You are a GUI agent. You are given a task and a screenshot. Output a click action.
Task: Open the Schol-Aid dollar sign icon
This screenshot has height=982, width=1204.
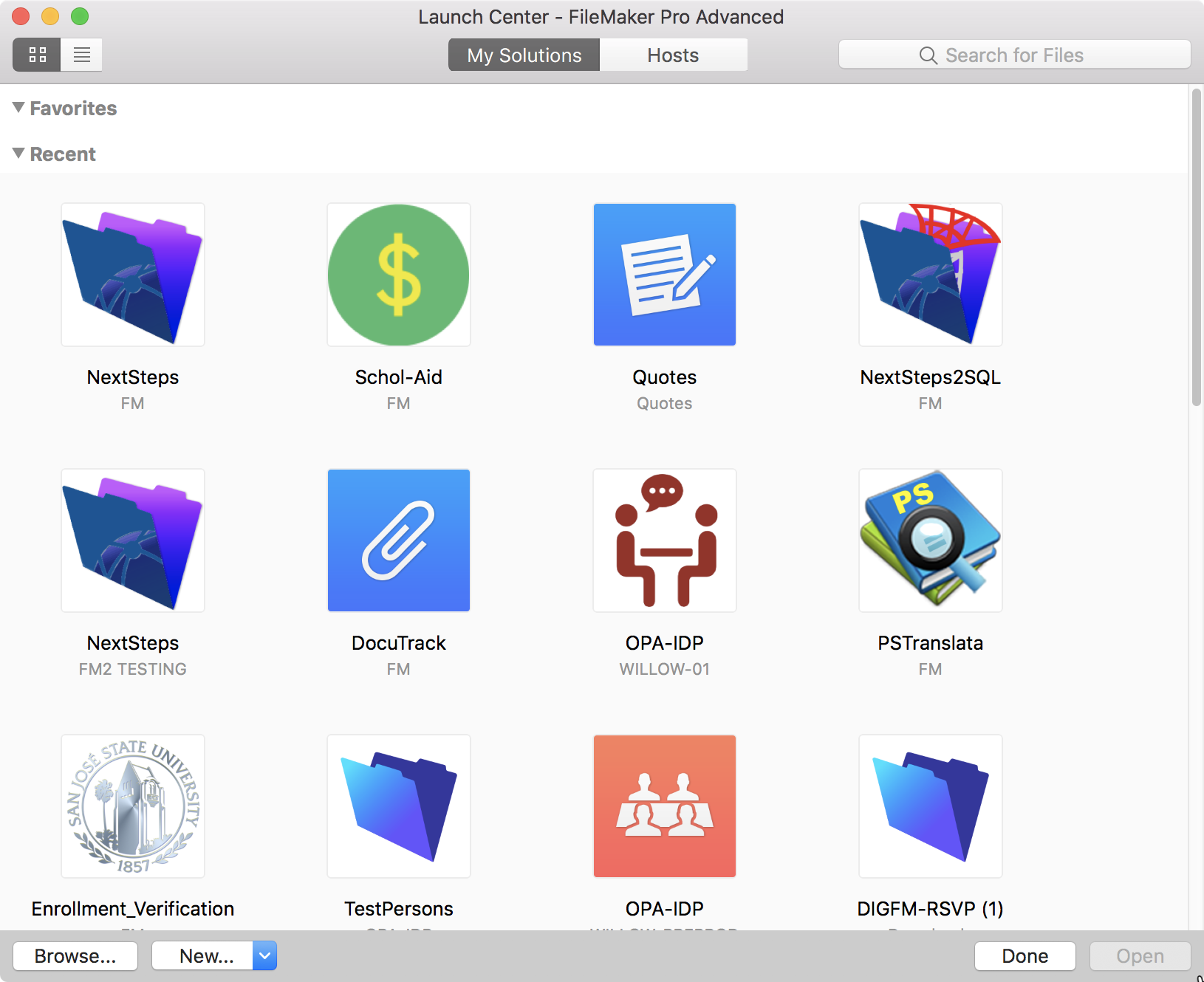pos(398,275)
